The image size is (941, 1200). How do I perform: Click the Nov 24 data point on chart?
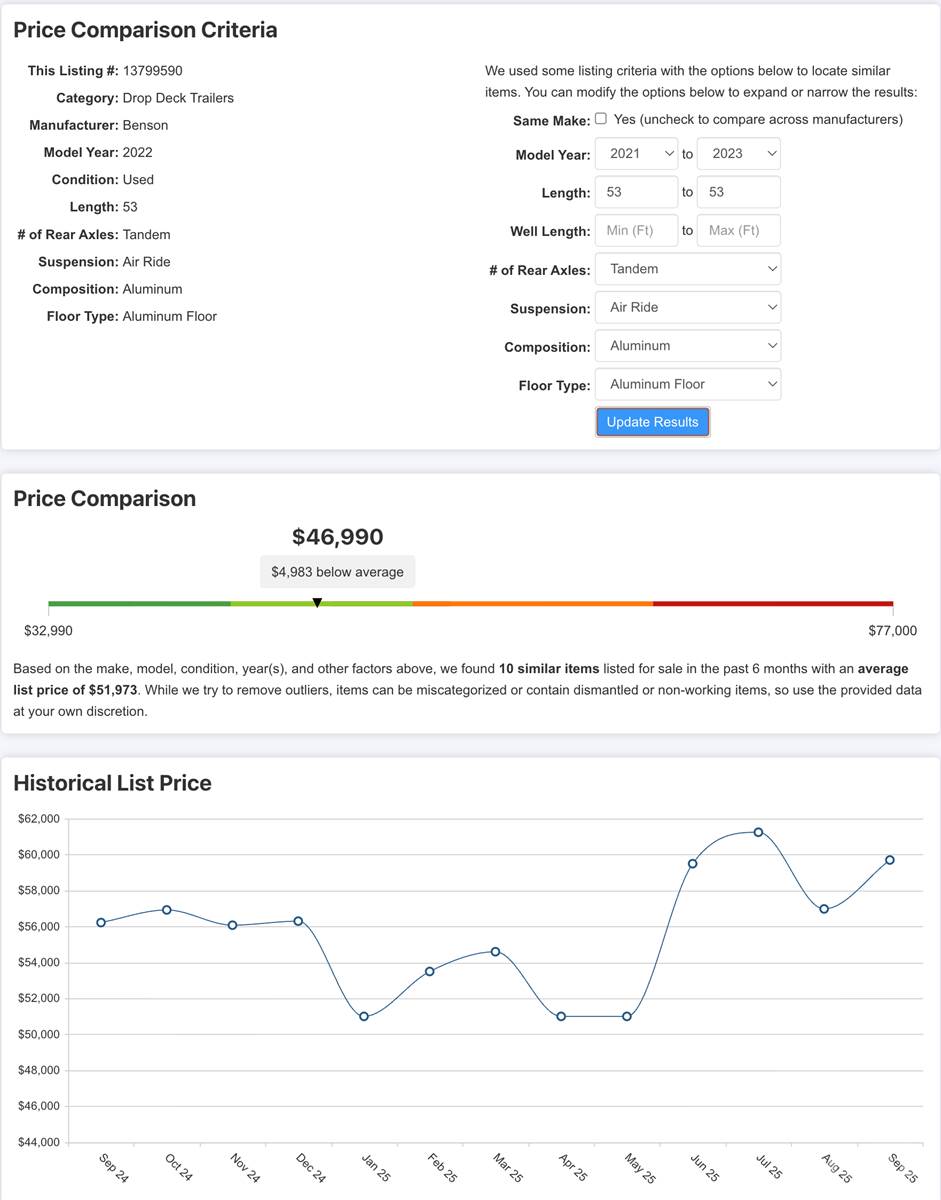pos(232,925)
